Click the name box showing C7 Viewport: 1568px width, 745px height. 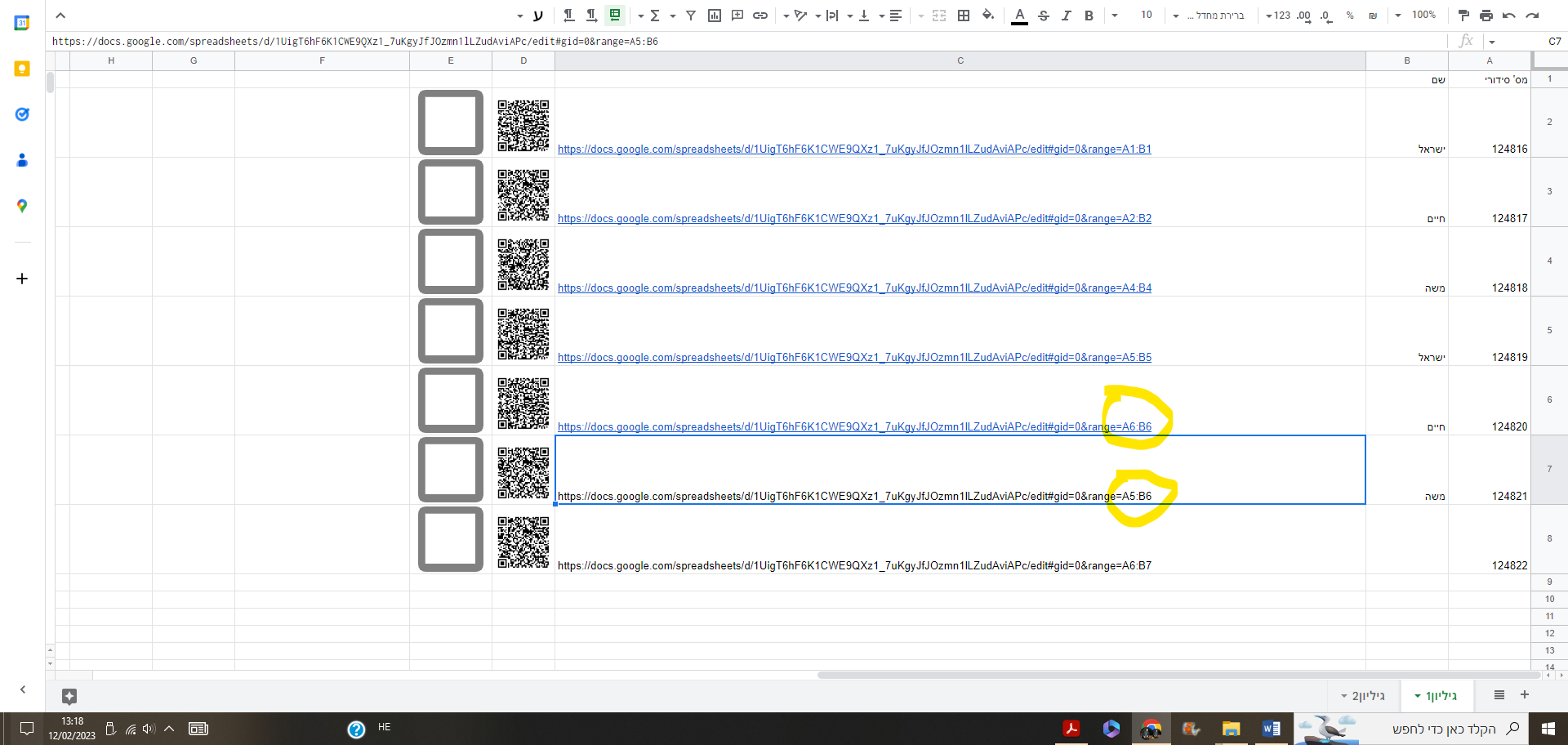coord(1555,42)
